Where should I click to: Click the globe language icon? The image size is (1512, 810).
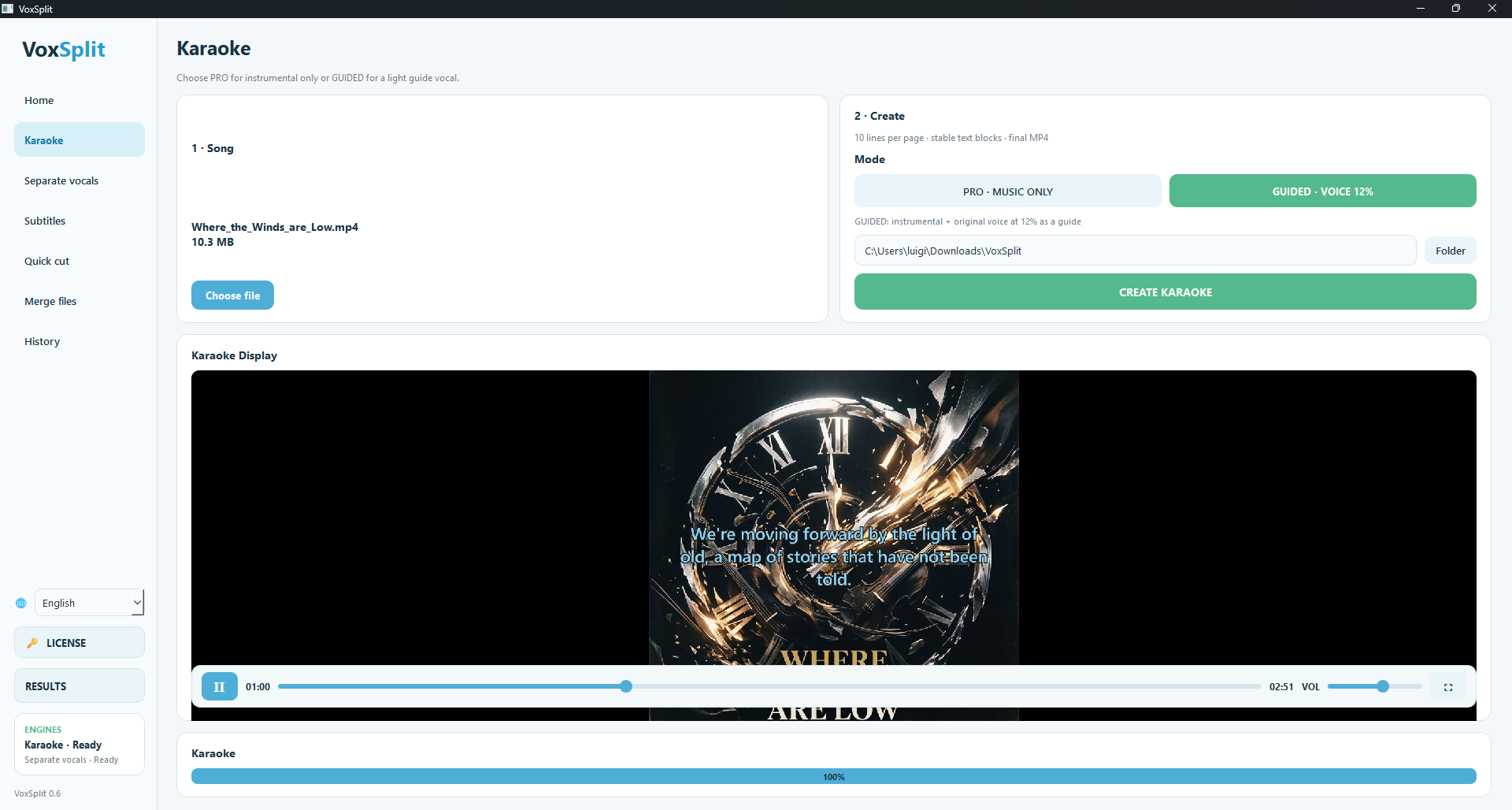(x=21, y=603)
